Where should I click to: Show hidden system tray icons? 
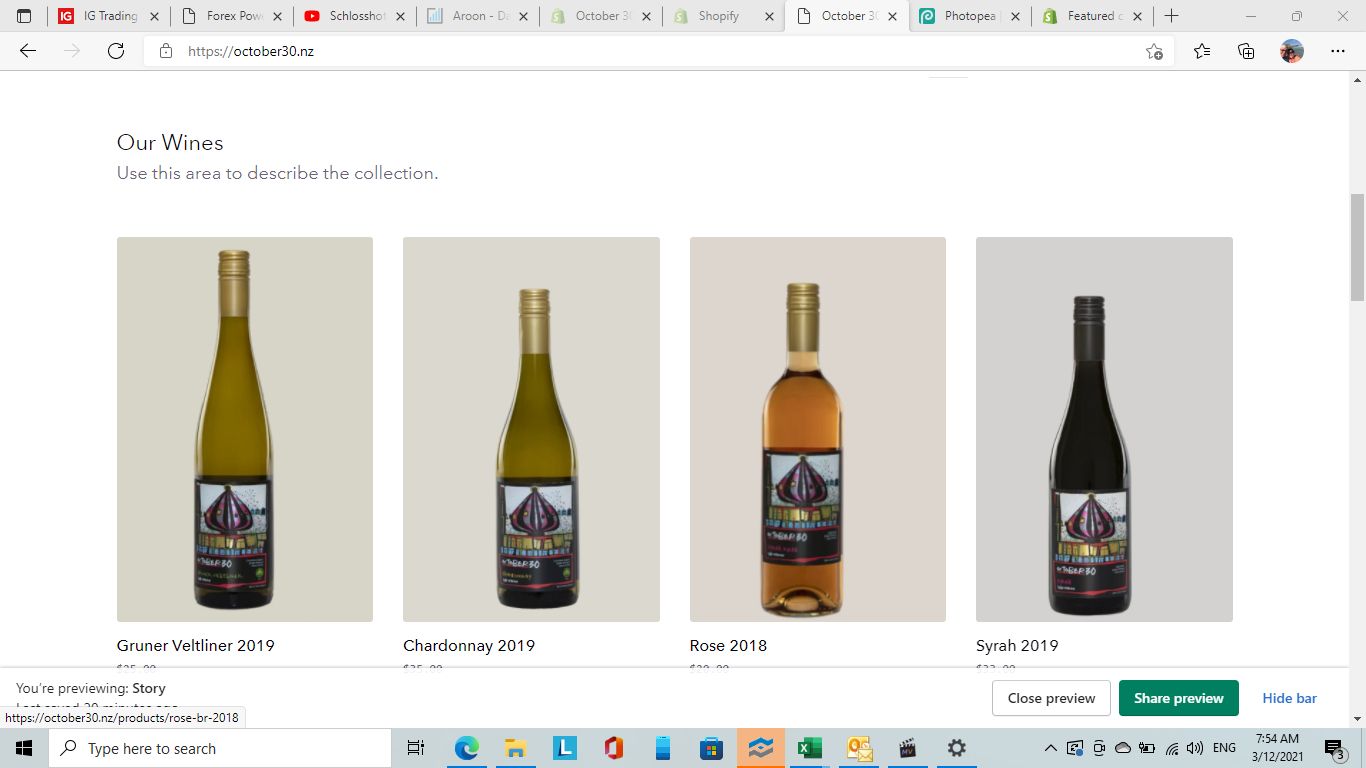(x=1050, y=748)
